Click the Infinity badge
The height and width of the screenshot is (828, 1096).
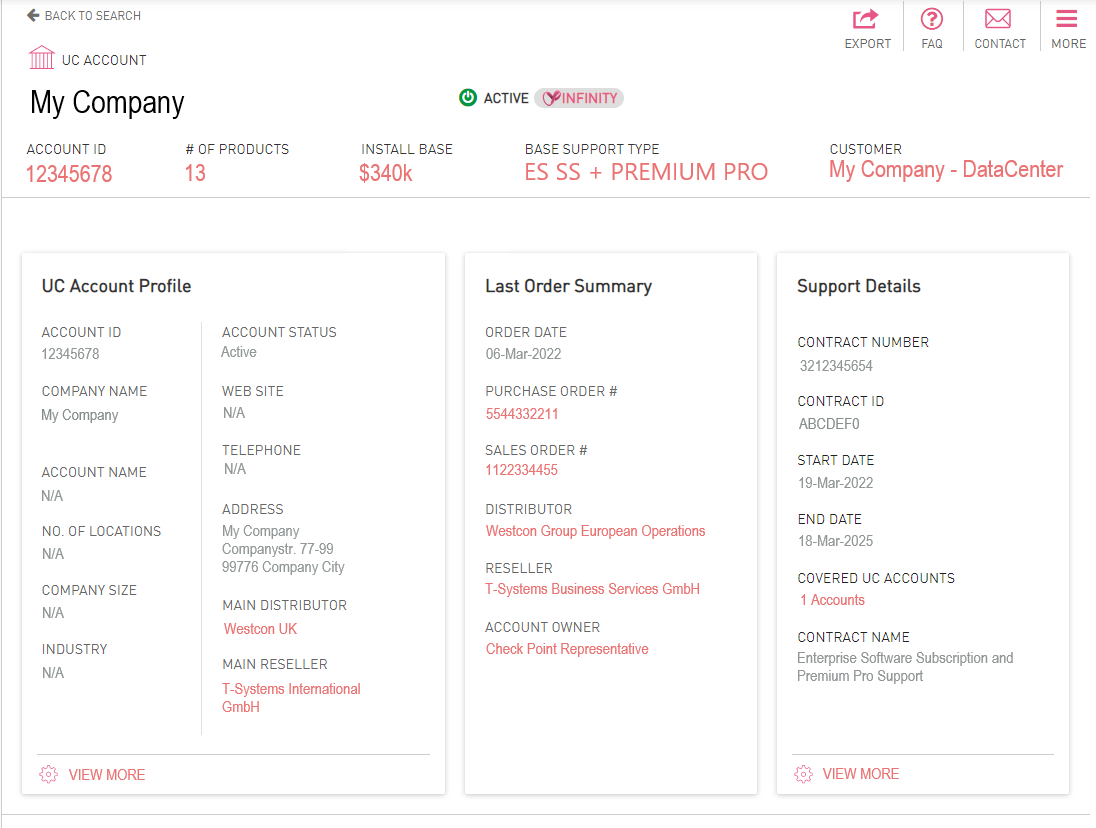tap(579, 98)
